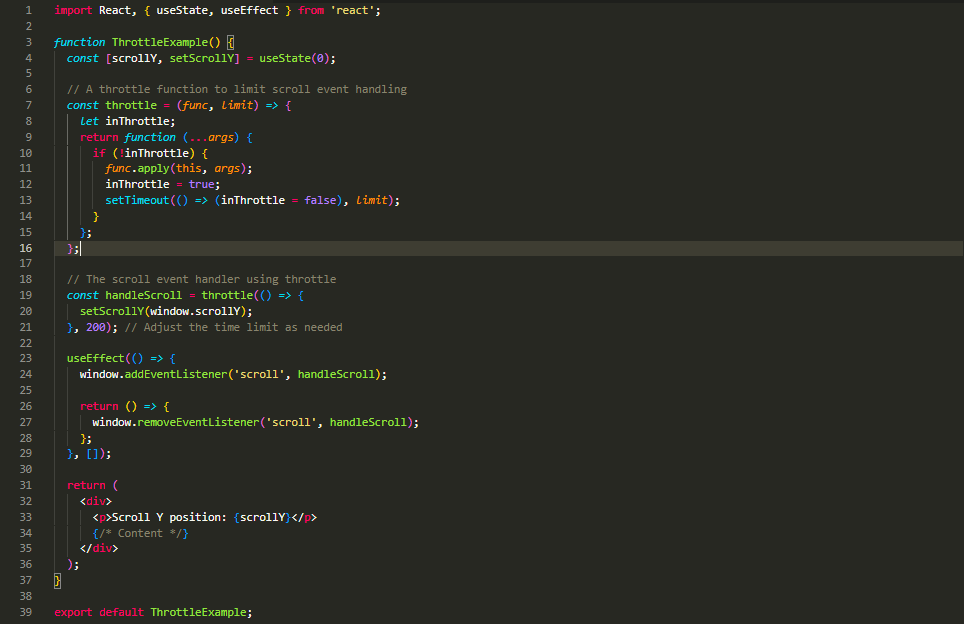The height and width of the screenshot is (624, 964).
Task: Click 'func.apply(this, args)' on line 11
Action: coord(175,168)
